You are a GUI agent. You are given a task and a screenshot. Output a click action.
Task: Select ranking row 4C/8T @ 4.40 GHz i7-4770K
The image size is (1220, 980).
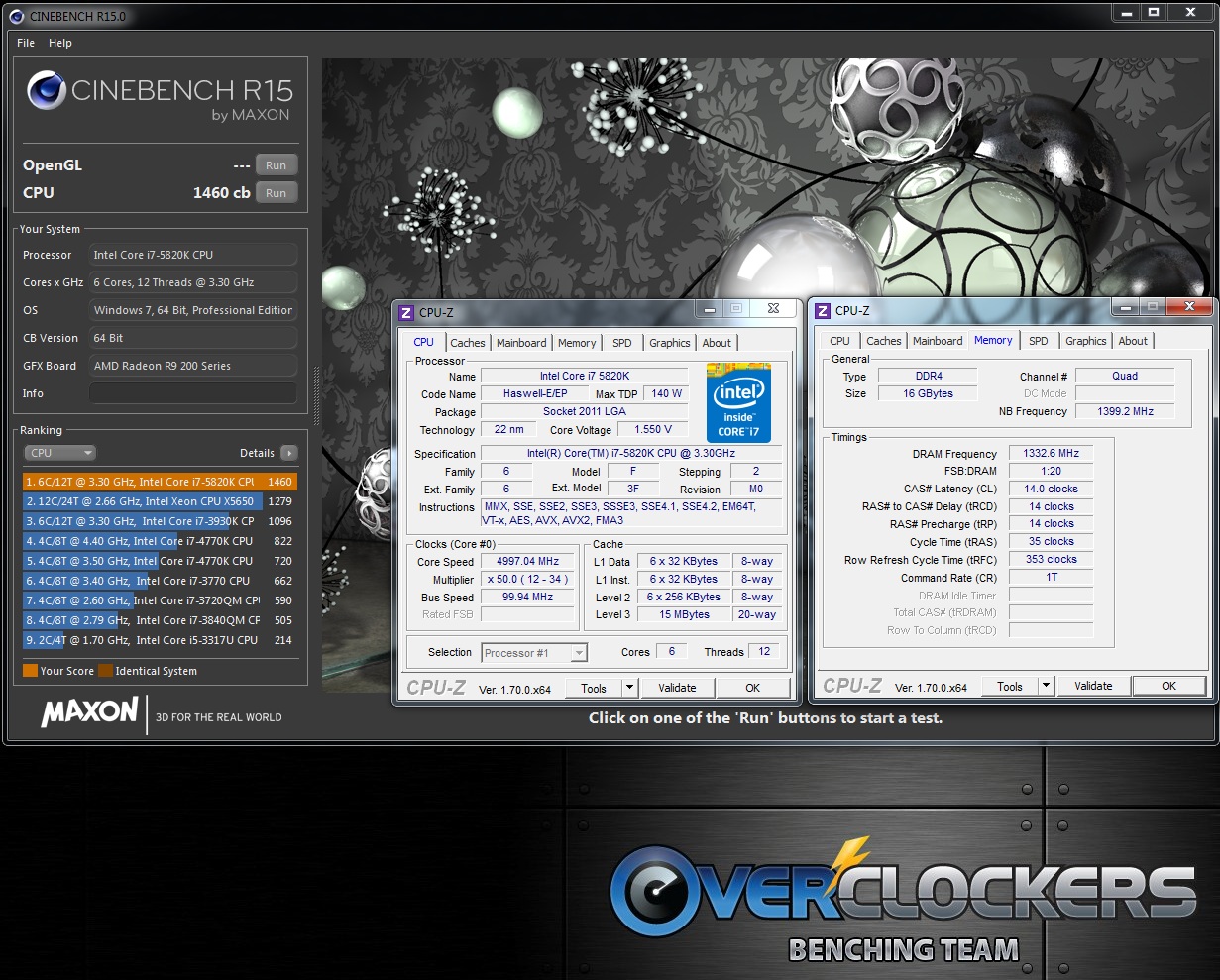pos(160,541)
